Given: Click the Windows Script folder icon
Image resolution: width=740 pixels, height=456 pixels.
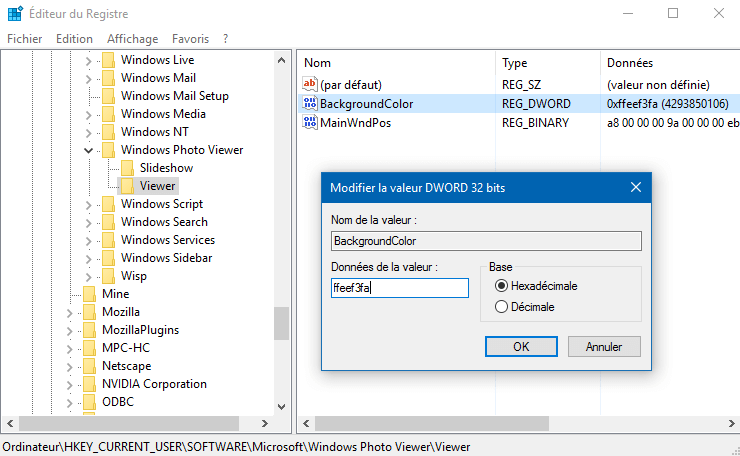Looking at the screenshot, I should point(109,204).
